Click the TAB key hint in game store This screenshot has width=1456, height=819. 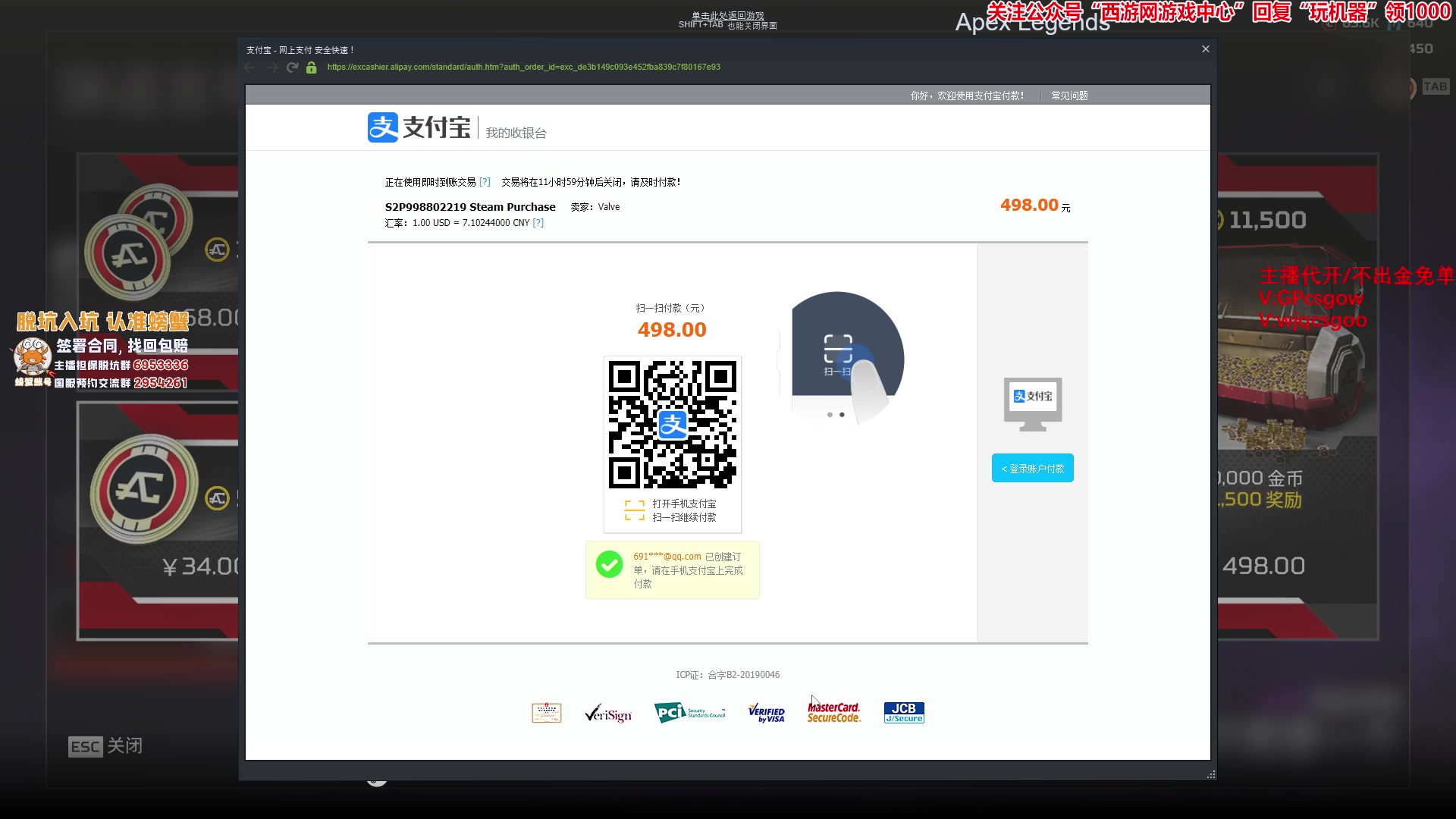tap(1435, 86)
